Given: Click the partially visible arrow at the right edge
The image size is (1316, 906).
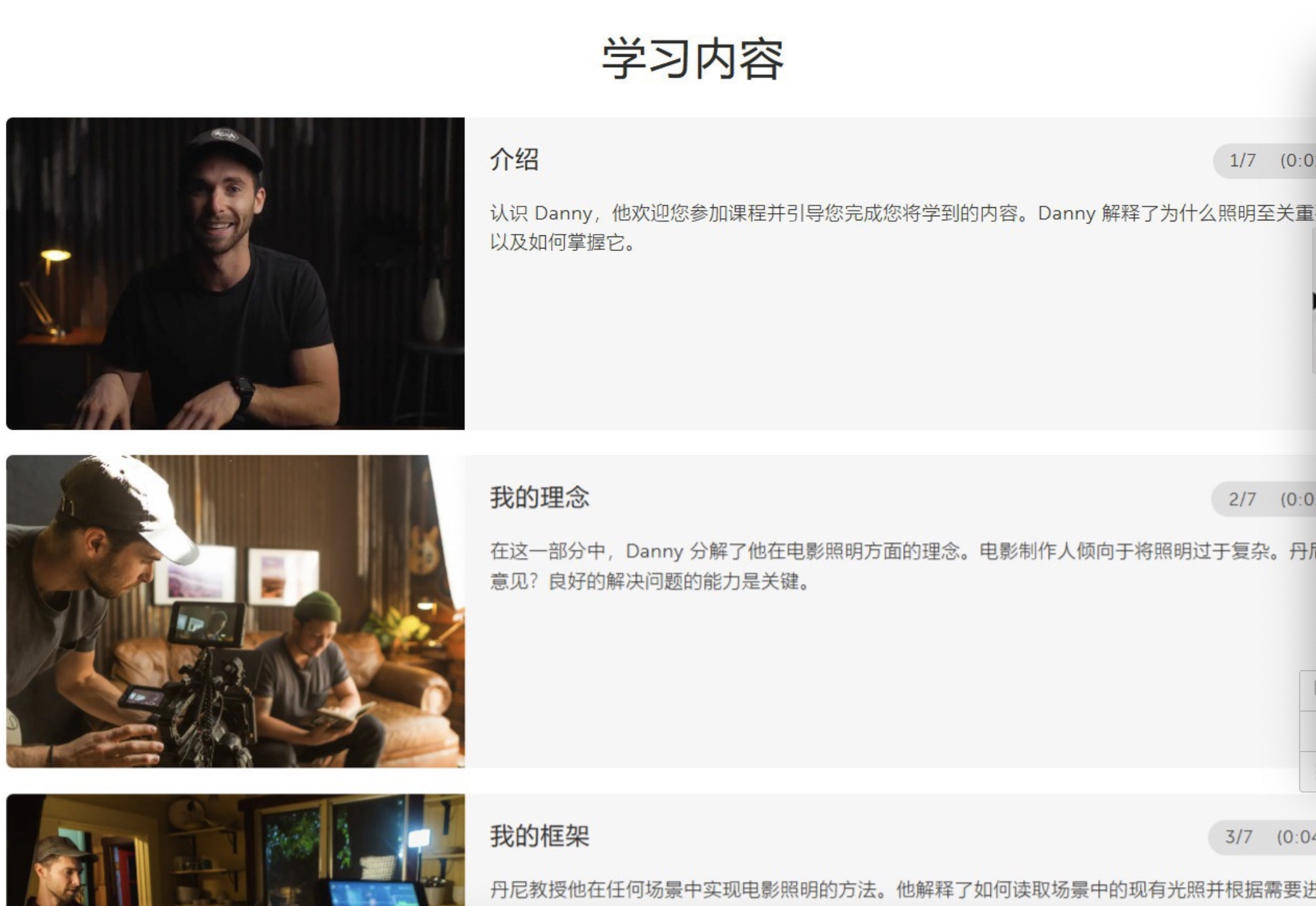Looking at the screenshot, I should point(1313,301).
